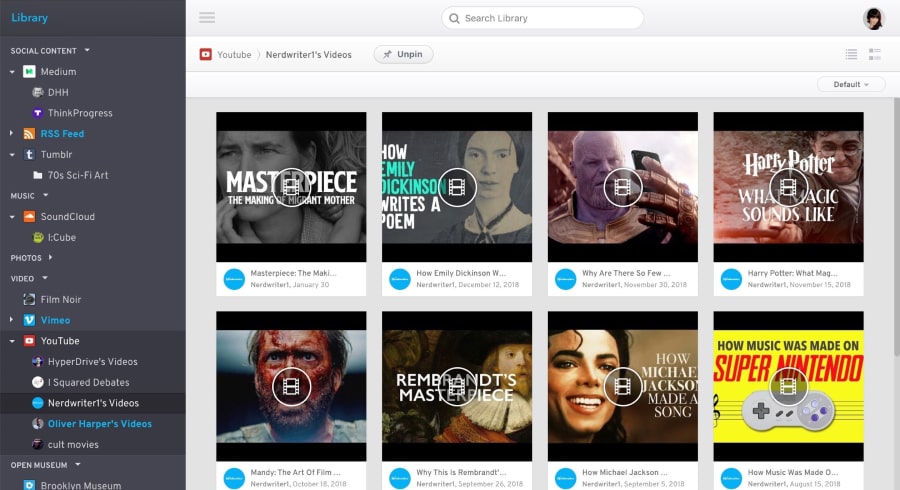
Task: Click channel avatar on Masterpiece video card
Action: click(234, 279)
